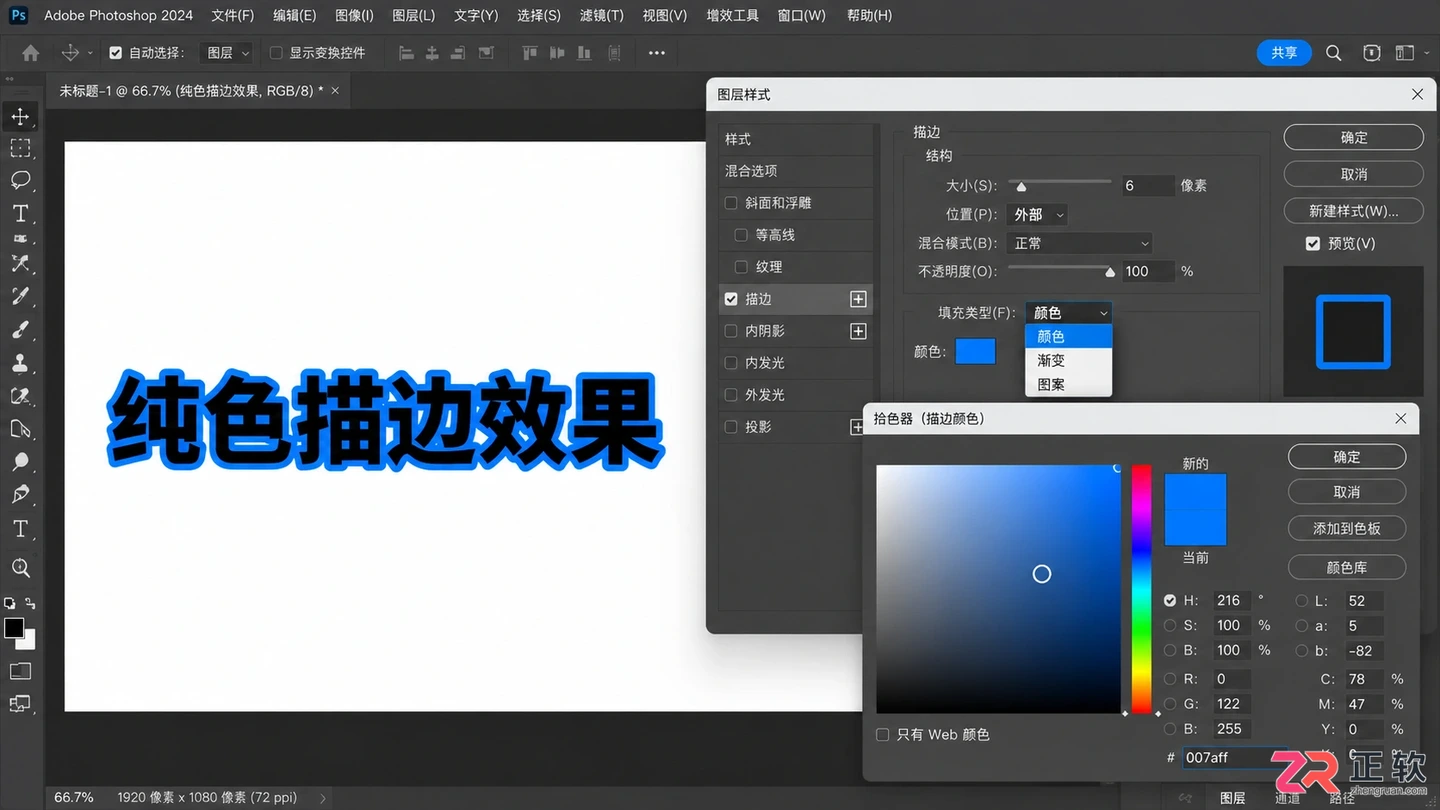
Task: Click 确定 in color picker dialog
Action: (1347, 457)
